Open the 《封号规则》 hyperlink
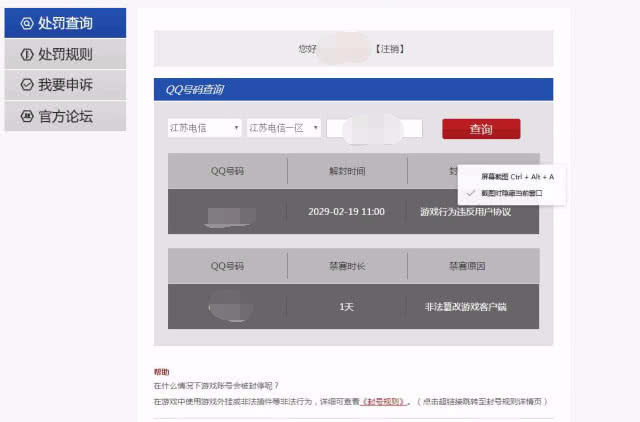This screenshot has height=422, width=640. point(384,402)
